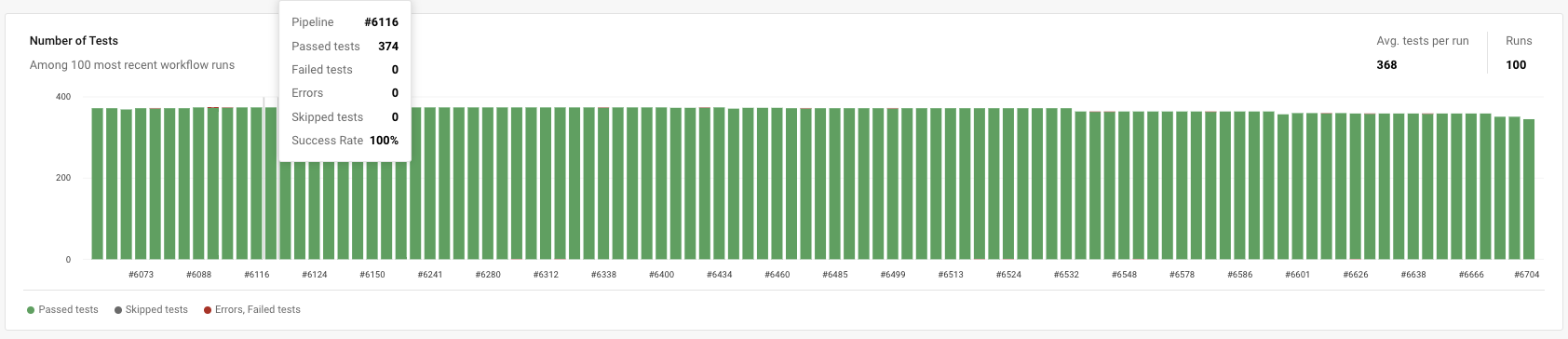The height and width of the screenshot is (339, 1568).
Task: Click the x-axis label #6601
Action: tap(1298, 275)
